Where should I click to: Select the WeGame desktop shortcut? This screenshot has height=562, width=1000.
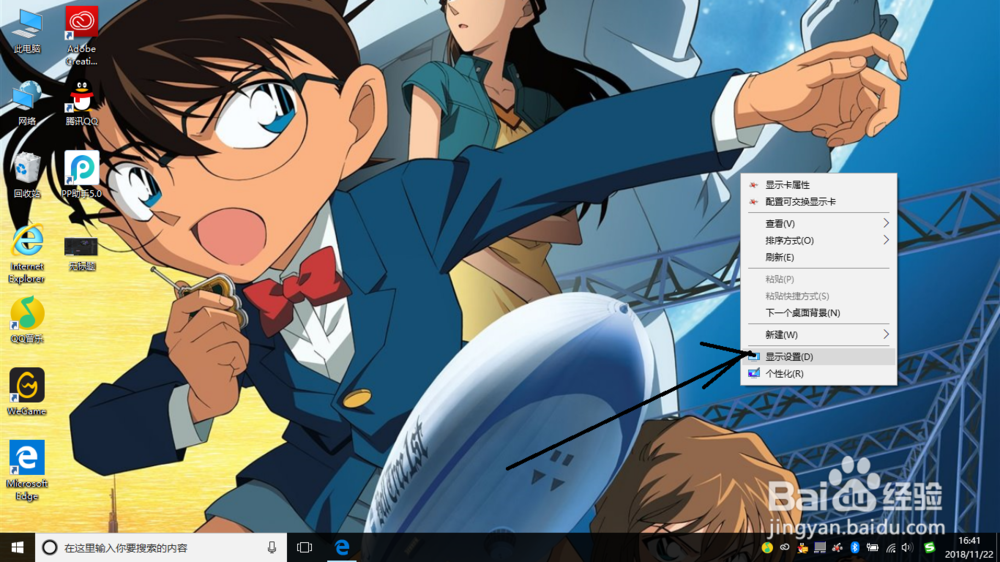click(27, 392)
